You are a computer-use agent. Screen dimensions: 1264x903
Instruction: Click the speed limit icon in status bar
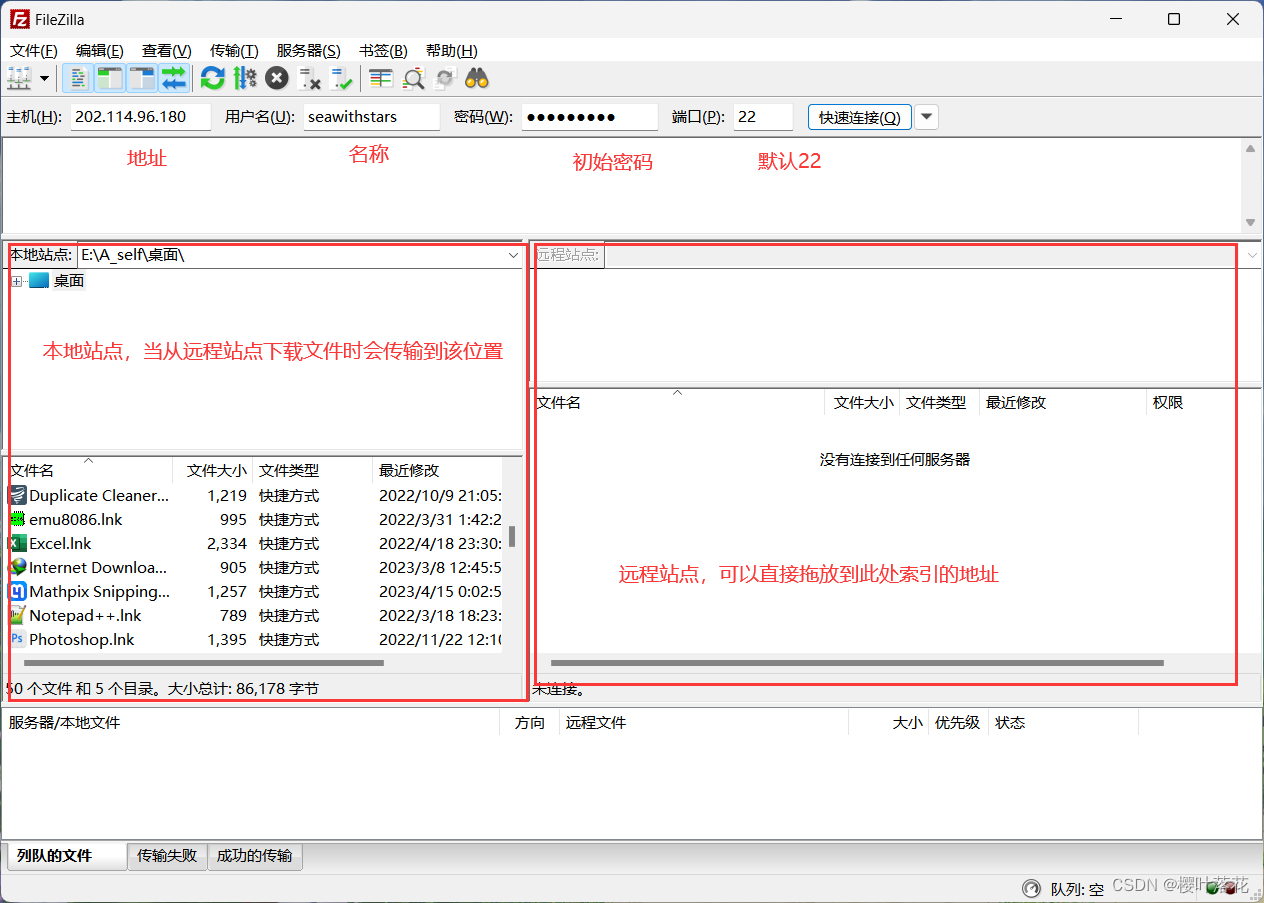pyautogui.click(x=1032, y=888)
